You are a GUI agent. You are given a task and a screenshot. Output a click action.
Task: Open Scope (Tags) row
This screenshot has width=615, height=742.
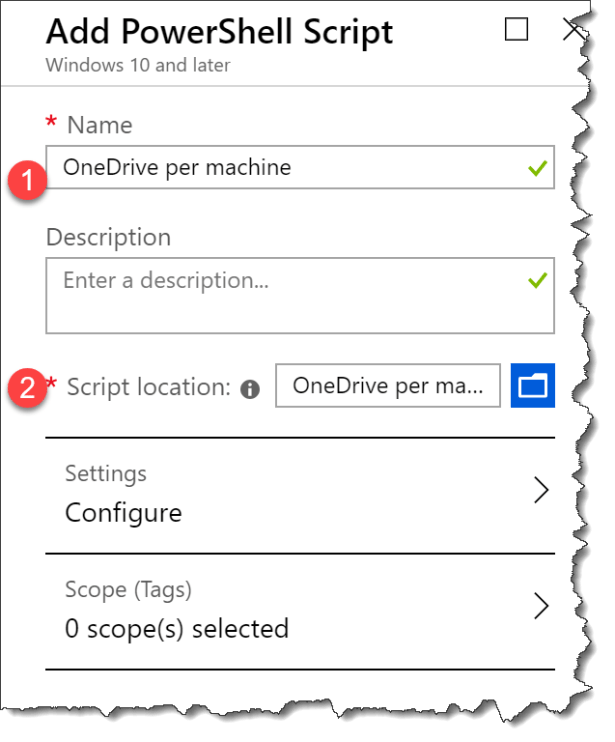300,611
